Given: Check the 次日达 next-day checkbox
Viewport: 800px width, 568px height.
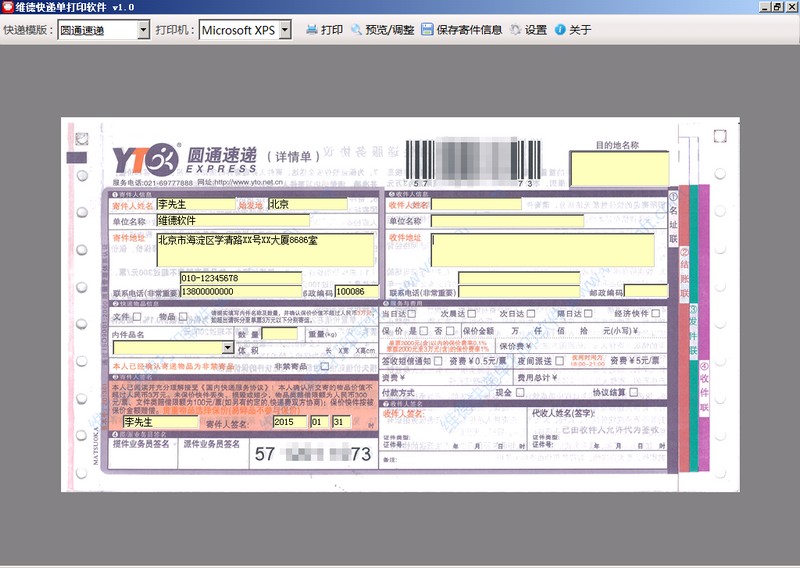Looking at the screenshot, I should pos(531,313).
